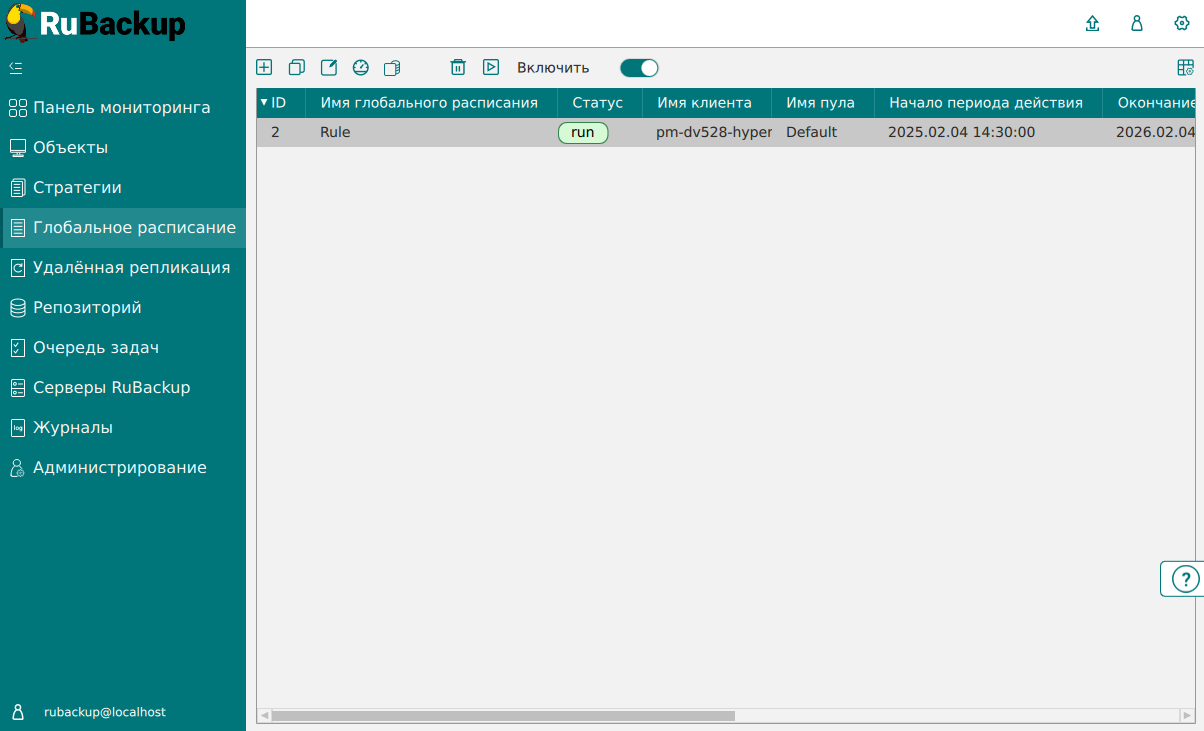Open Панель мониторинга
Viewport: 1204px width, 731px height.
click(123, 107)
